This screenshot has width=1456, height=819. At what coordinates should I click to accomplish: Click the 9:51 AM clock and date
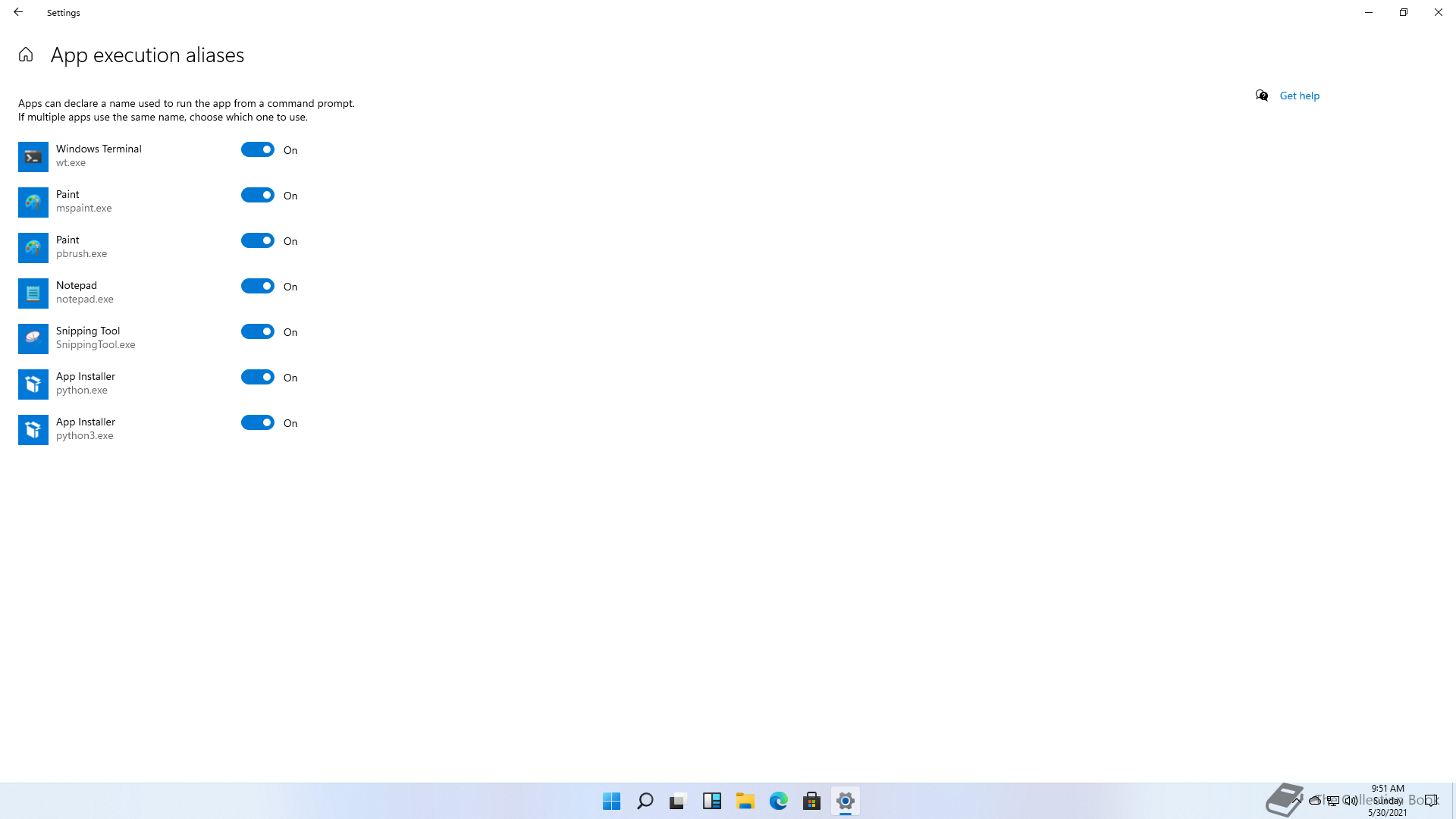[x=1388, y=800]
